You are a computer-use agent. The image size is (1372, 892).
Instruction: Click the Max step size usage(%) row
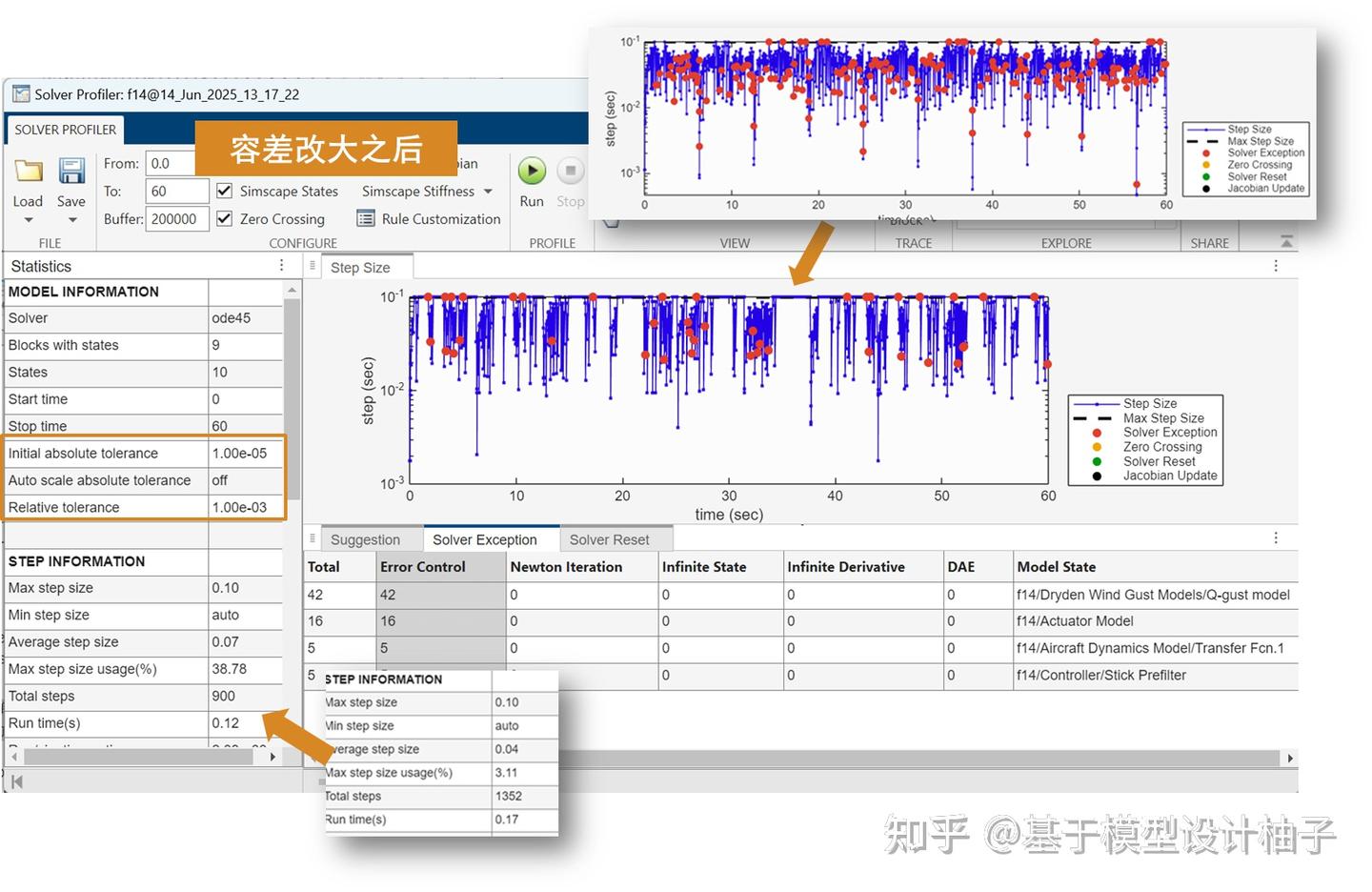(x=144, y=669)
